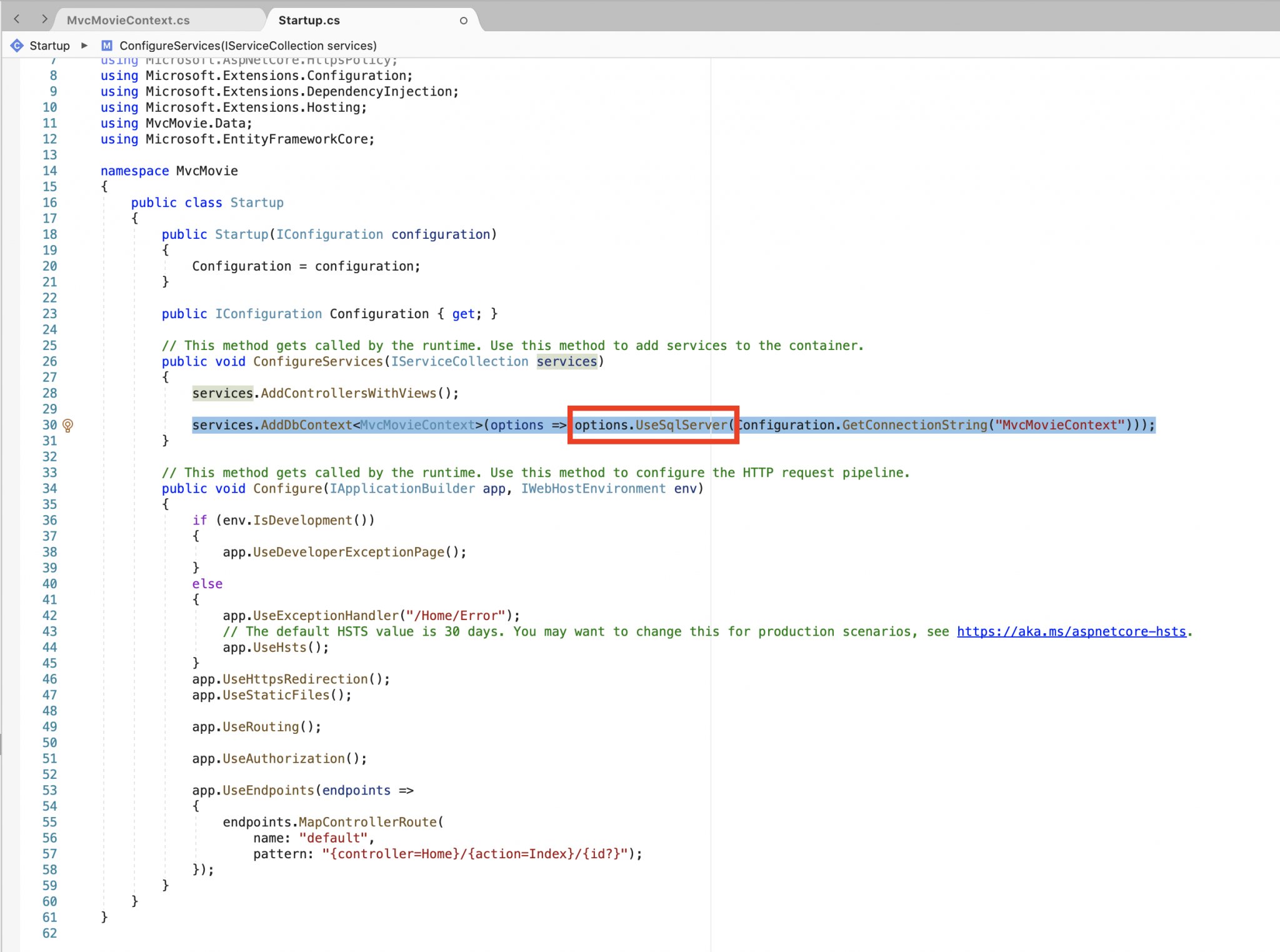Click the "MvcMovieContext" string literal

1059,425
